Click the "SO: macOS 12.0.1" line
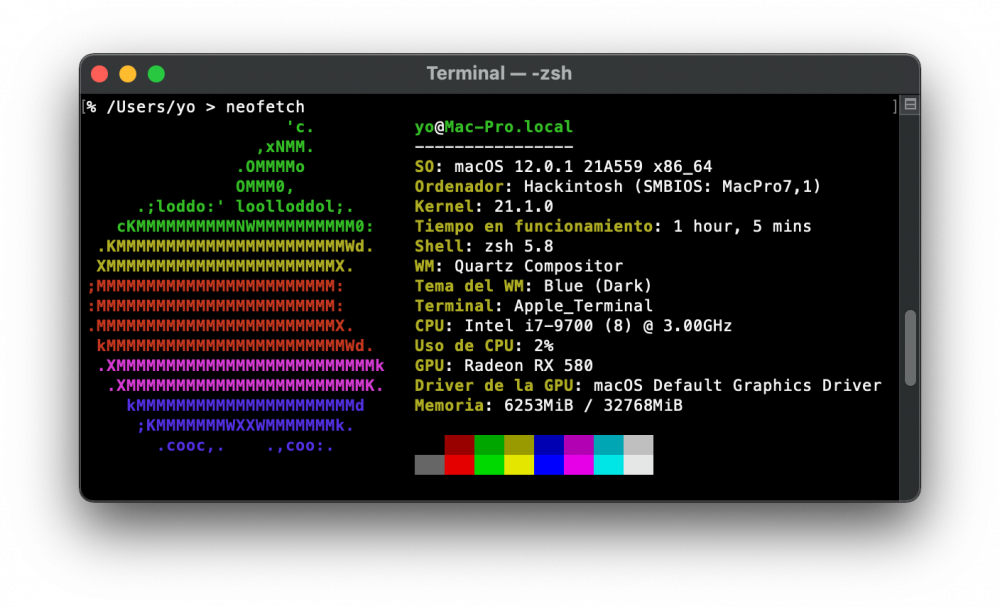Screen dimensions: 1000x607 (563, 167)
